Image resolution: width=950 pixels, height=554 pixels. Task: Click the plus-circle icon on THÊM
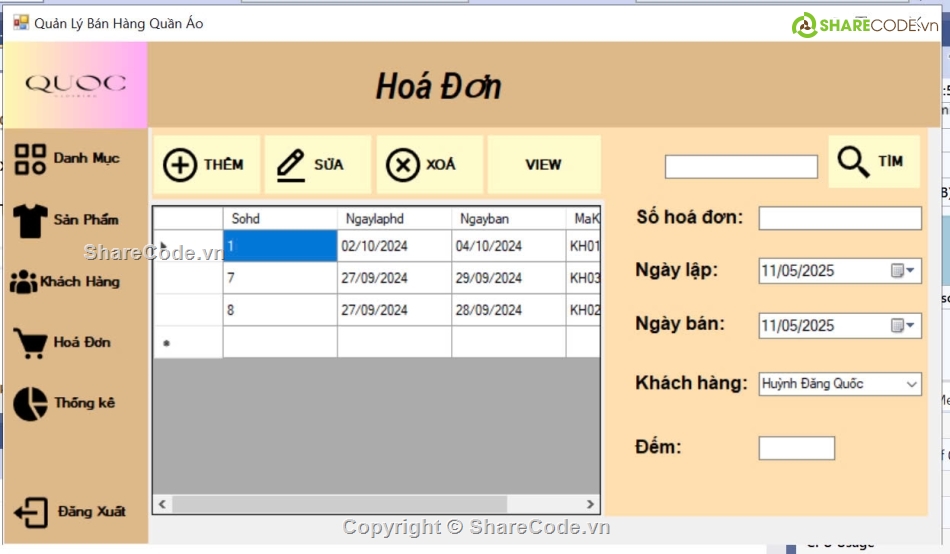180,165
